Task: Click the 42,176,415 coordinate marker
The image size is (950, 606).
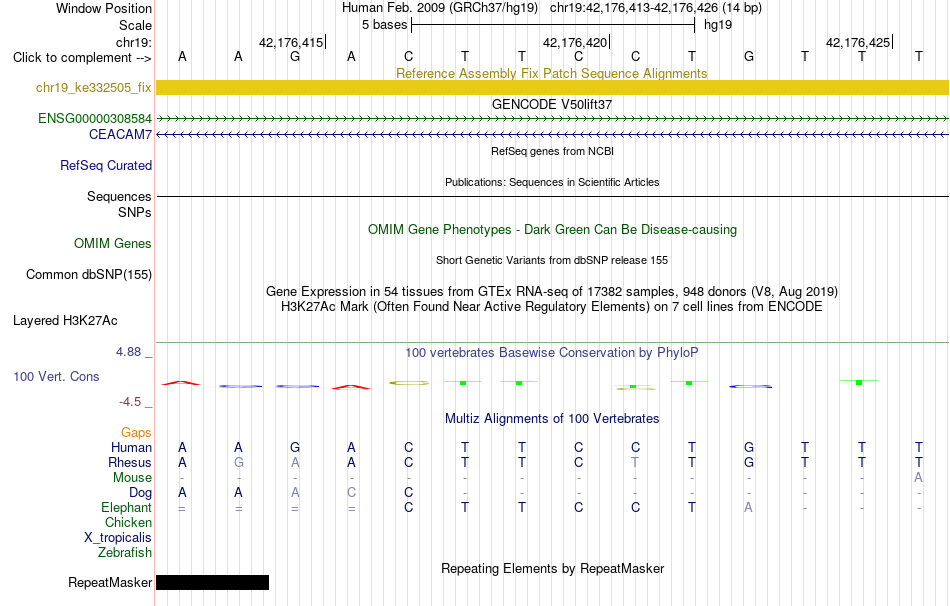Action: point(291,42)
